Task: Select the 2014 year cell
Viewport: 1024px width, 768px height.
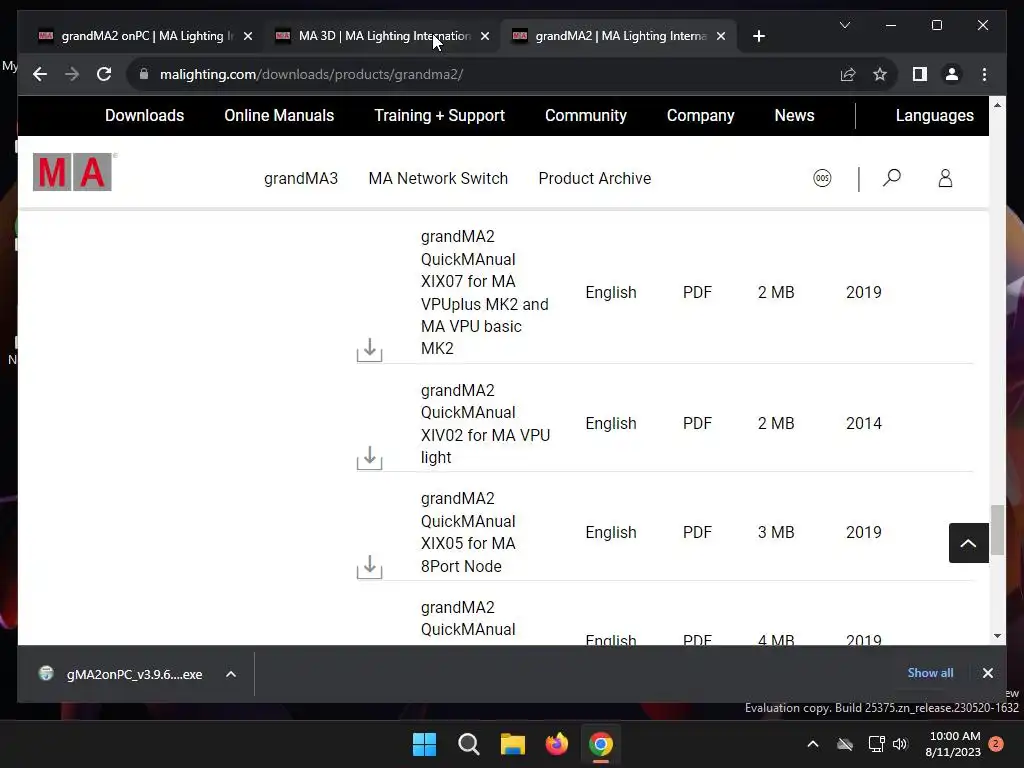Action: pos(863,423)
